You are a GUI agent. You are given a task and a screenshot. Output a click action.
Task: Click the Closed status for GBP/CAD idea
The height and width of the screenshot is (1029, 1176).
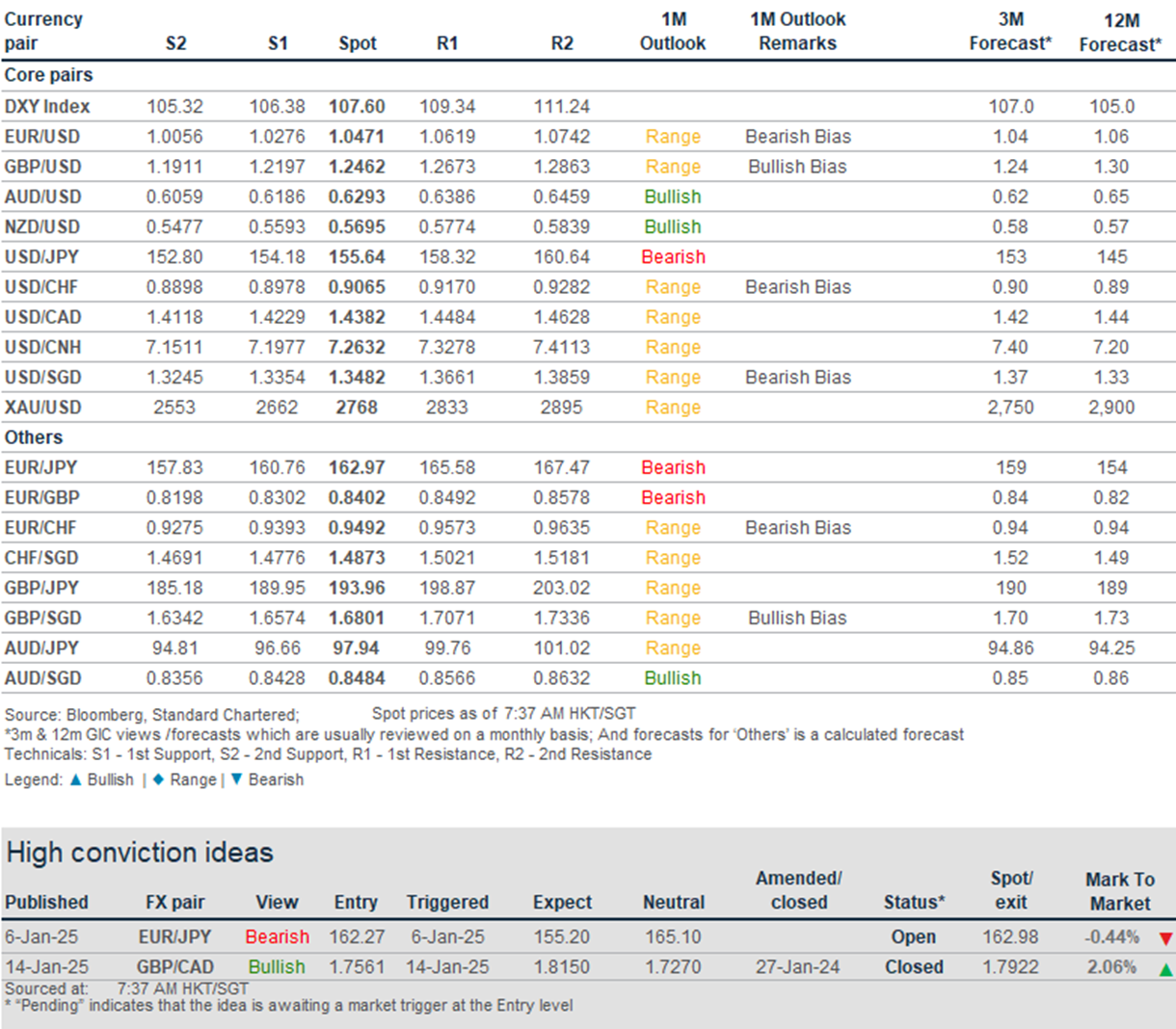914,966
